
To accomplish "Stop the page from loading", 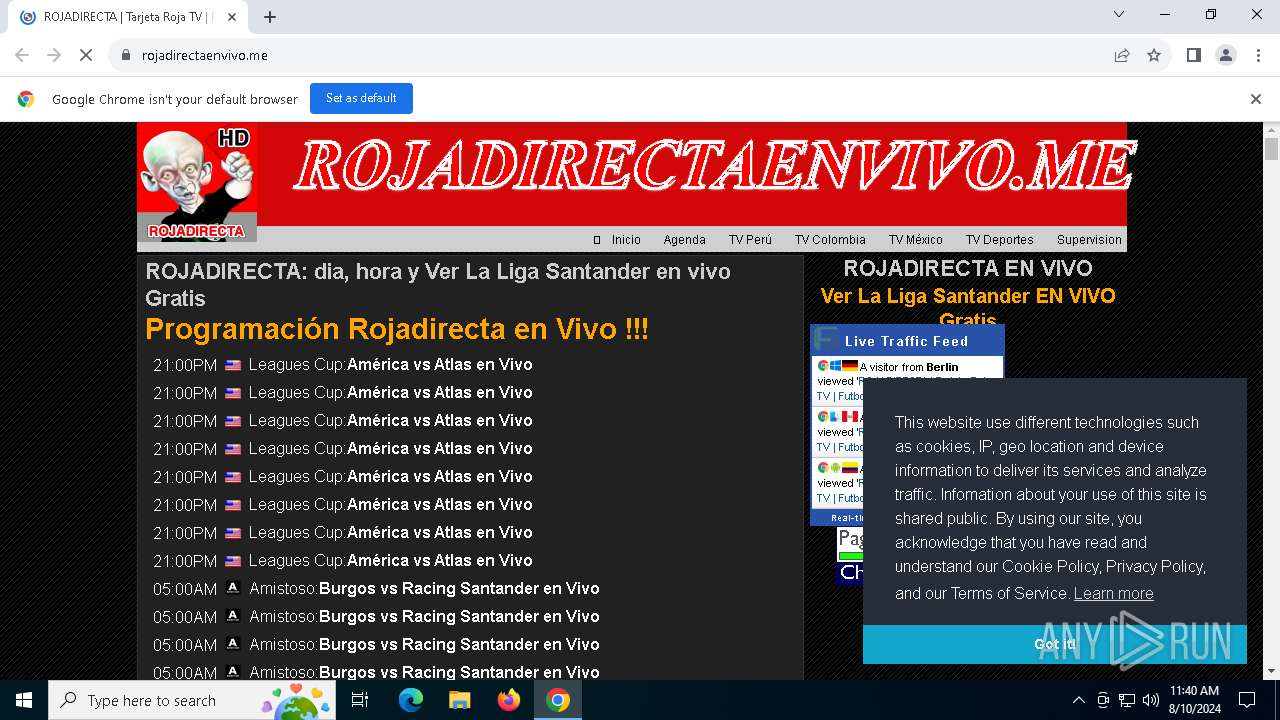I will 86,56.
